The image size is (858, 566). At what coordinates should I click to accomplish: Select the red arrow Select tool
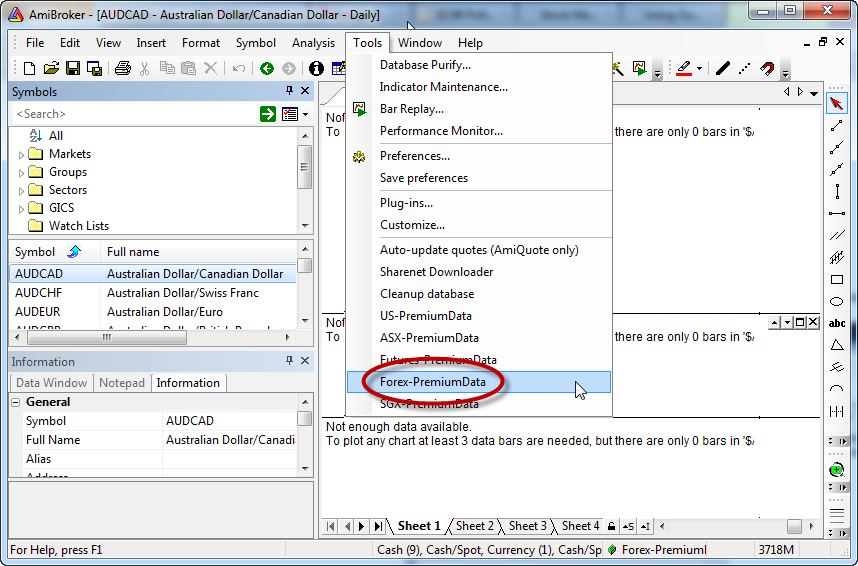(836, 103)
